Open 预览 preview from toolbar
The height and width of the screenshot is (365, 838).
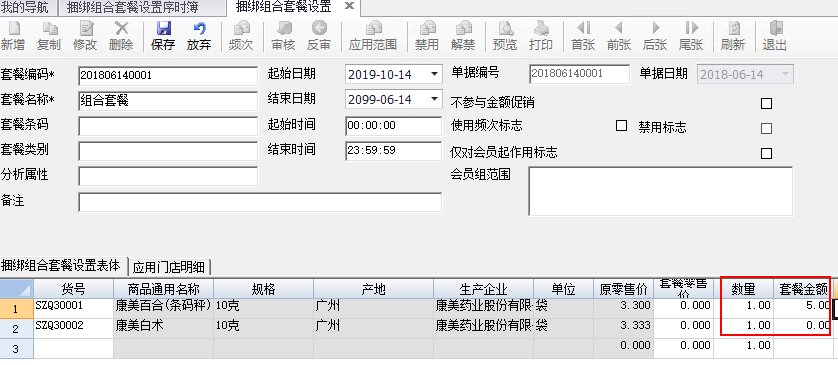click(505, 29)
